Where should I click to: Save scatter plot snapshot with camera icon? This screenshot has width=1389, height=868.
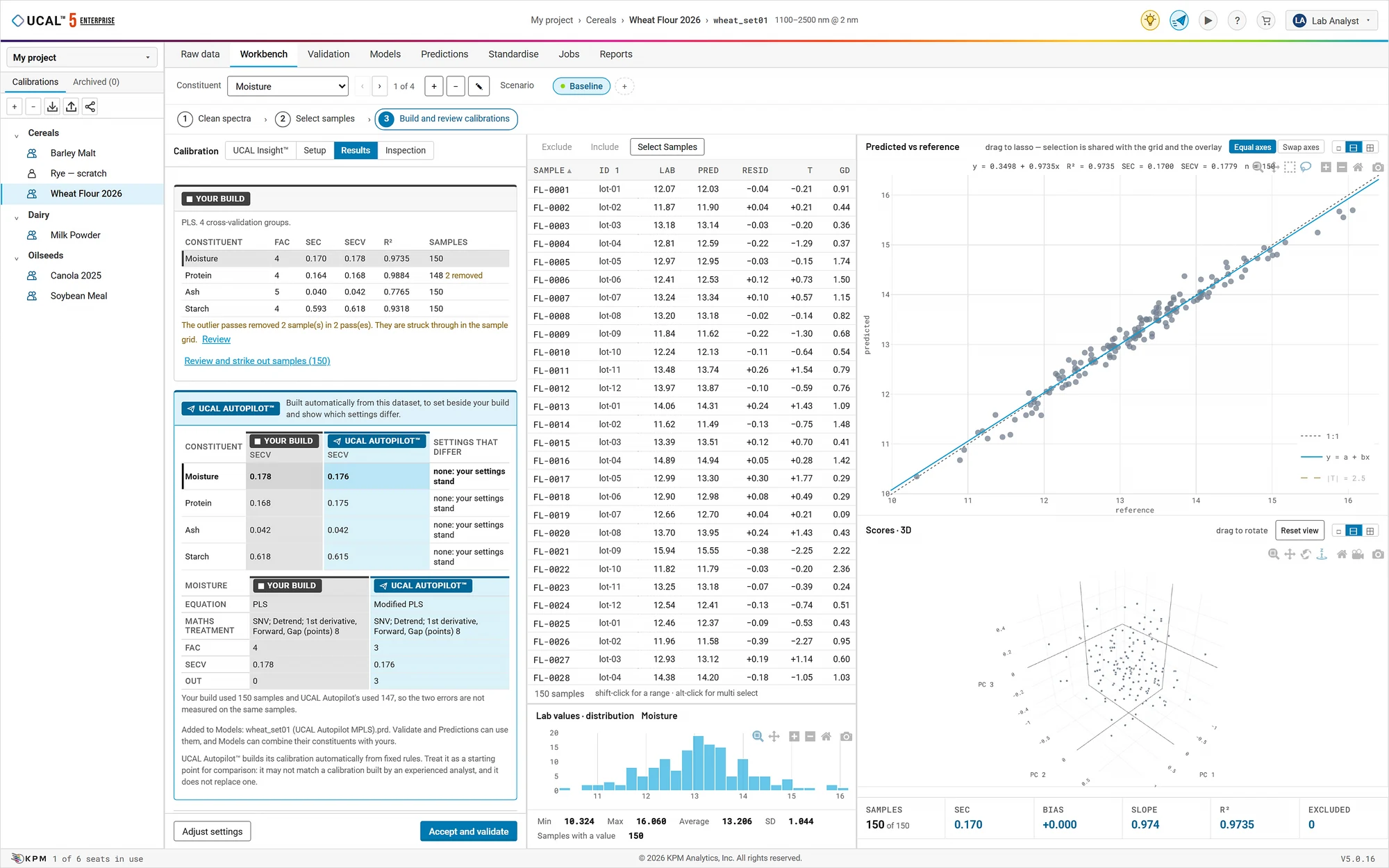(x=1378, y=167)
